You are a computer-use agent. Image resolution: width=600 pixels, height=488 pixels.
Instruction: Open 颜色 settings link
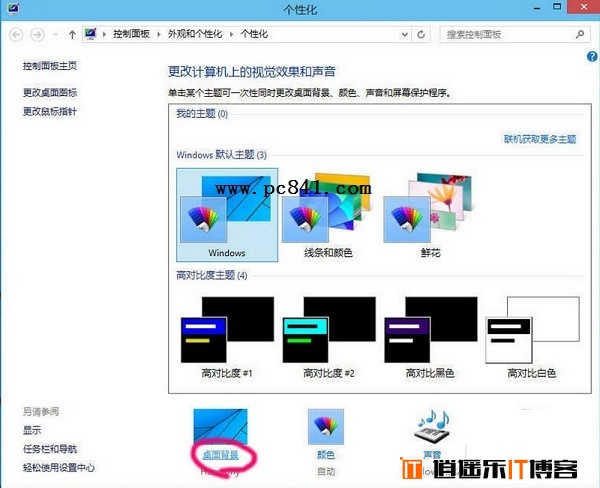click(x=326, y=455)
